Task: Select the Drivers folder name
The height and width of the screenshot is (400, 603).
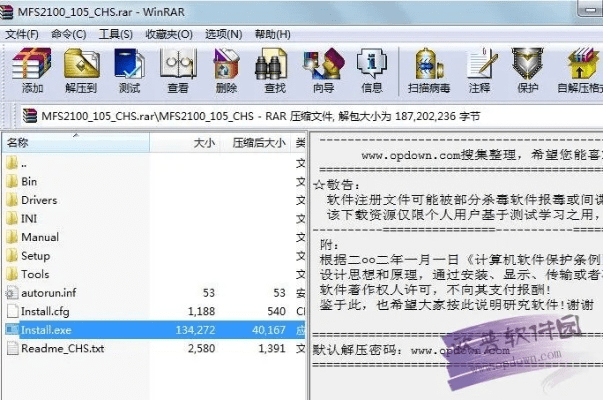Action: point(39,200)
